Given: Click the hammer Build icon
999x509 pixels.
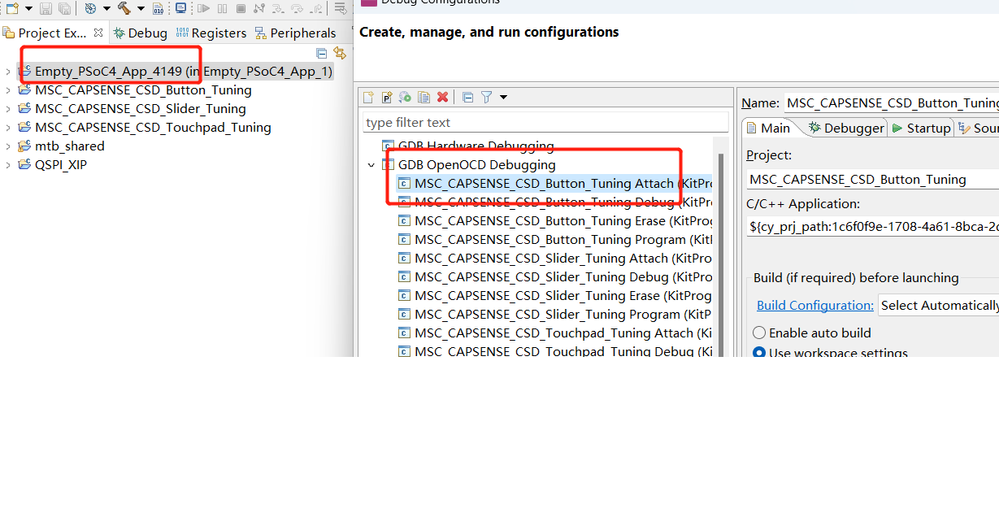Looking at the screenshot, I should tap(124, 8).
